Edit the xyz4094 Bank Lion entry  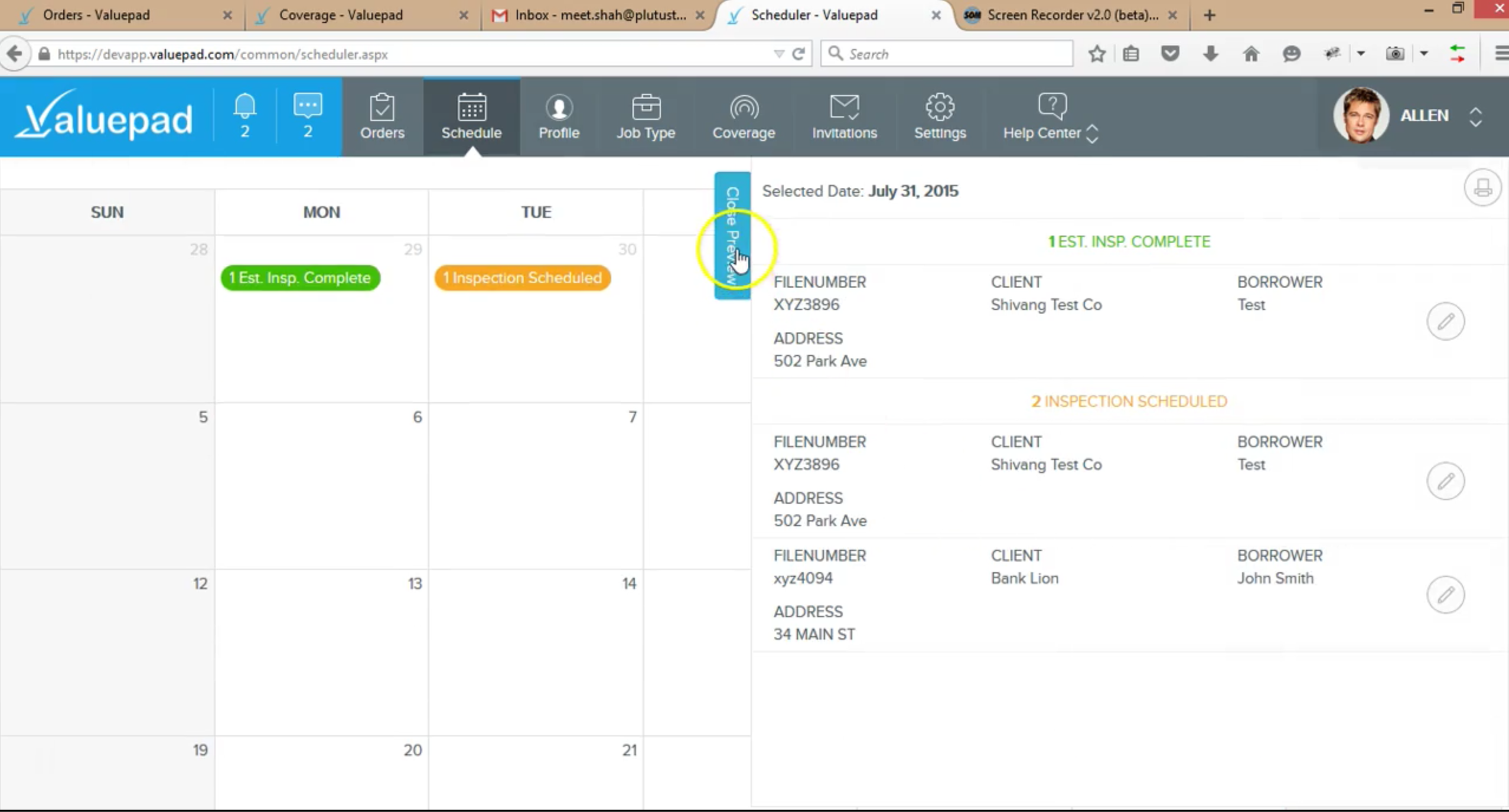1445,595
